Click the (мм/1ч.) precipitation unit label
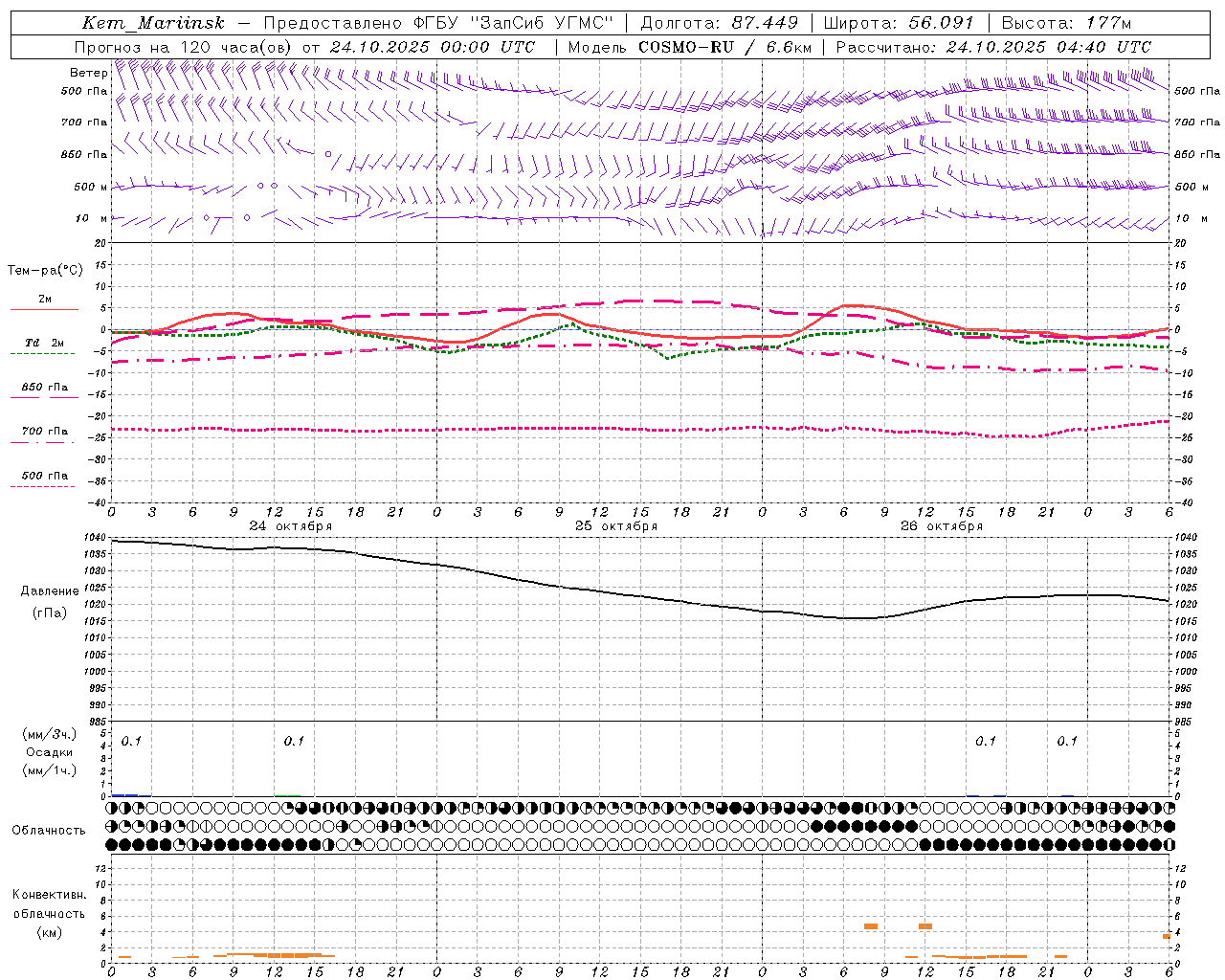The image size is (1225, 980). (x=49, y=770)
